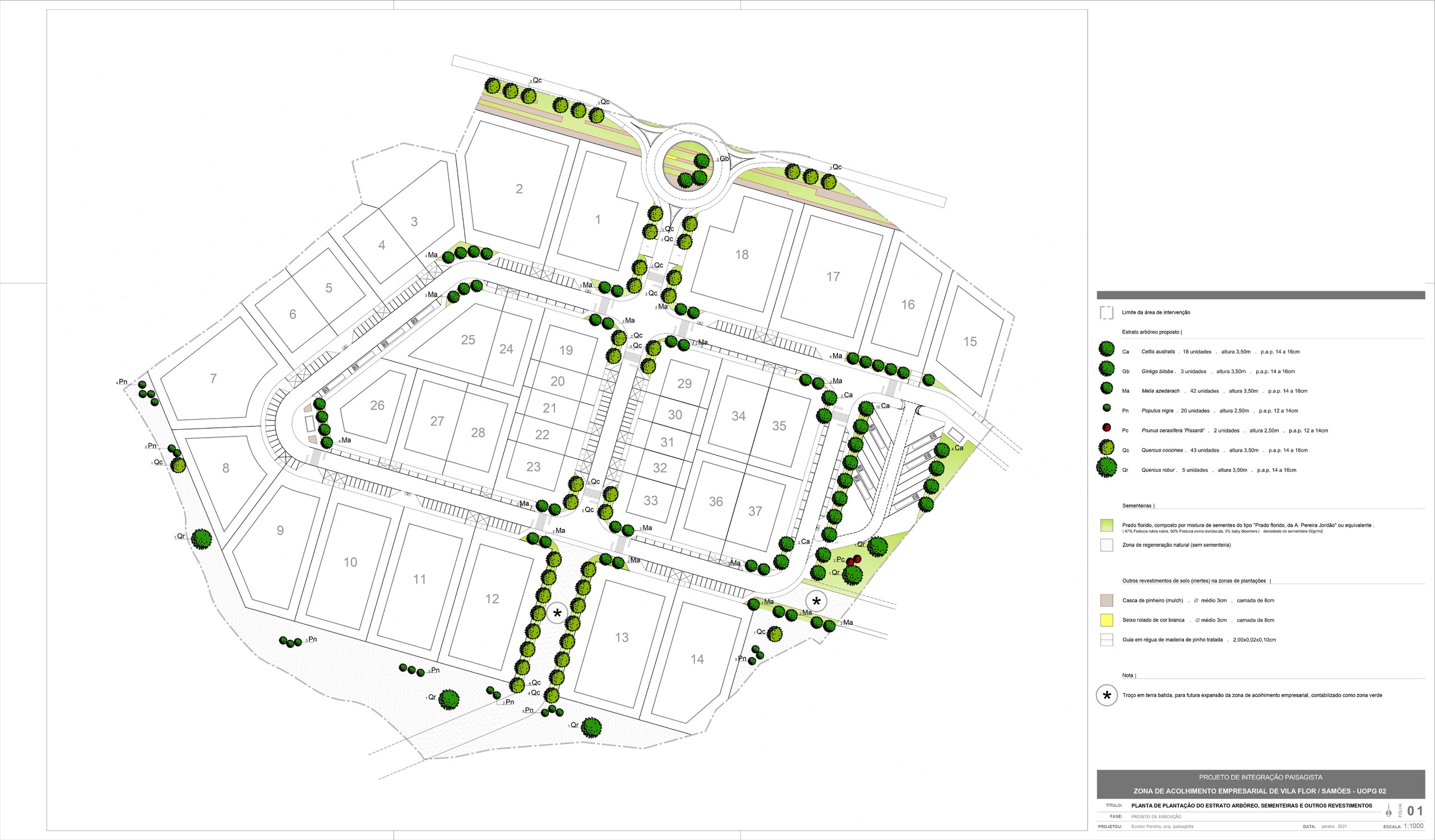
Task: Click the asterisk circle between lots 12 and 13
Action: (x=557, y=614)
